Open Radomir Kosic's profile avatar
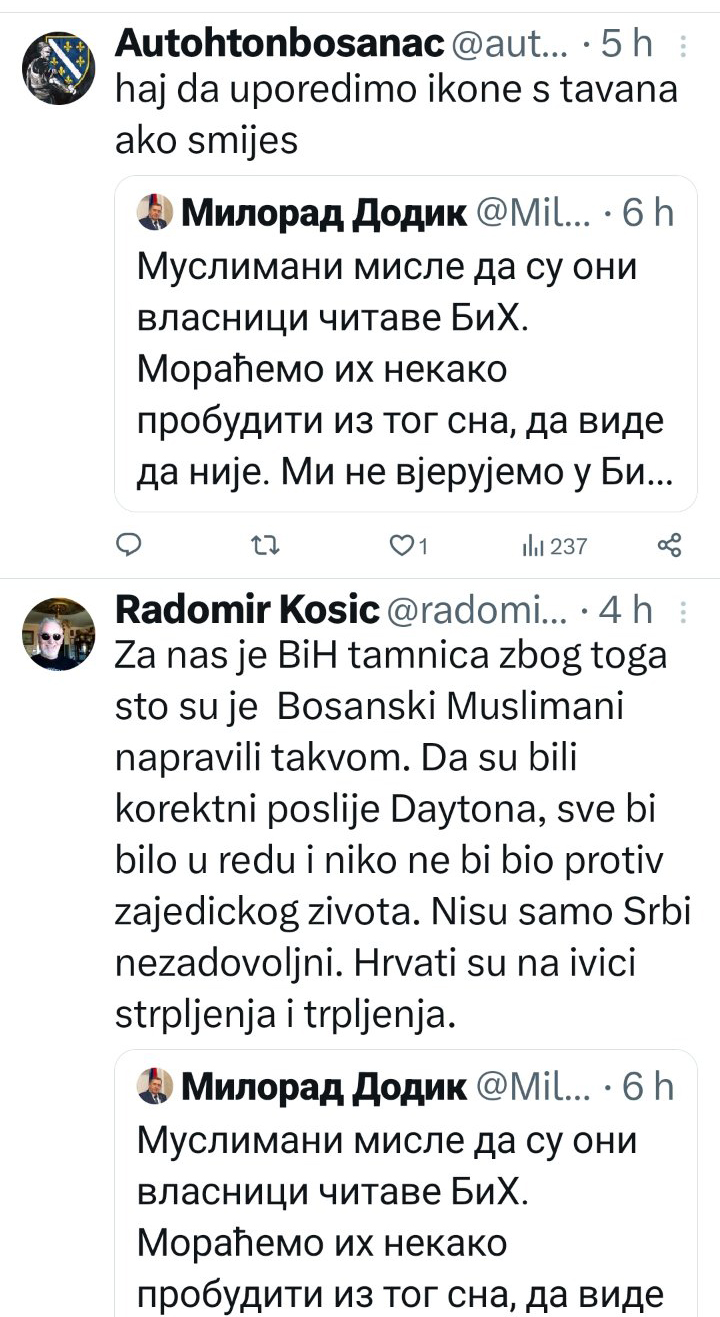 (x=59, y=633)
